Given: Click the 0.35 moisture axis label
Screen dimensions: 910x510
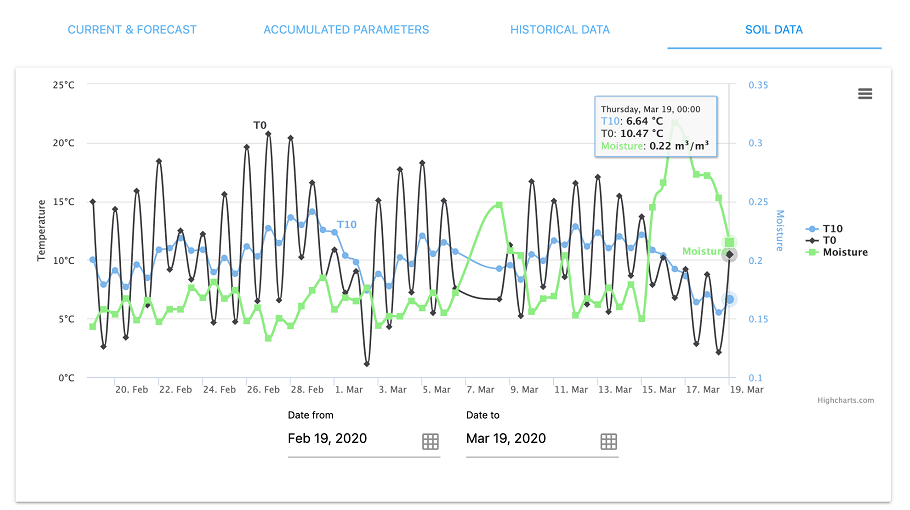Looking at the screenshot, I should click(758, 85).
